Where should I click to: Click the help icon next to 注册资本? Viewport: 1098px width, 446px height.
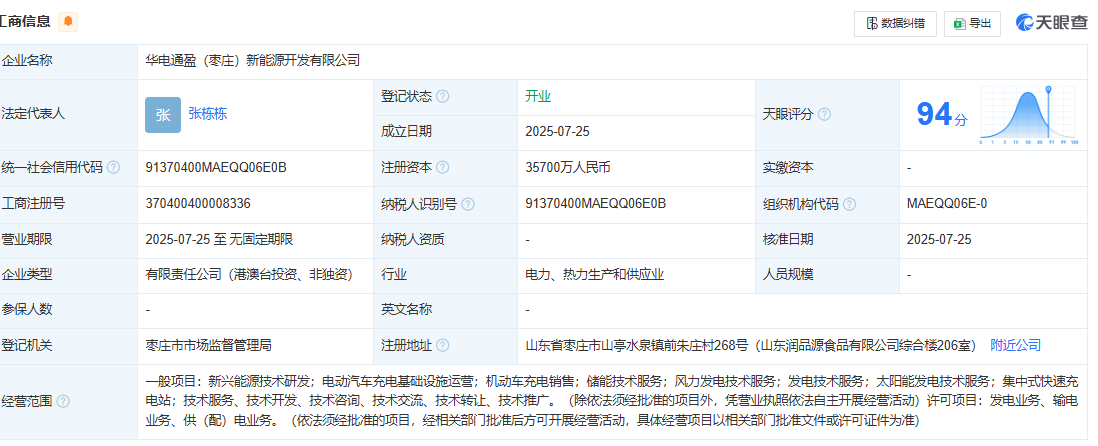coord(442,168)
